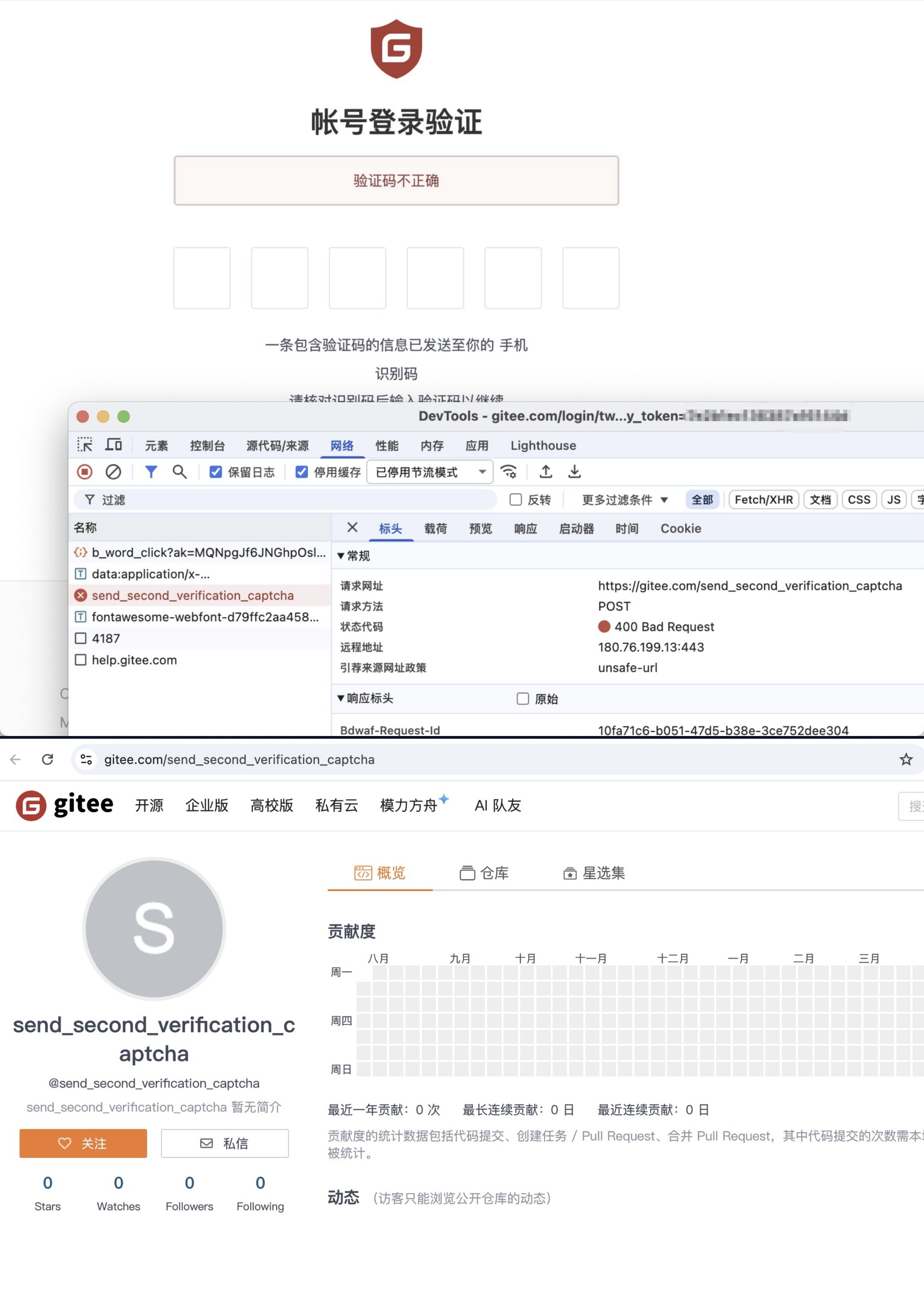Image resolution: width=924 pixels, height=1294 pixels.
Task: Click the 过滤 network filter field
Action: point(286,500)
